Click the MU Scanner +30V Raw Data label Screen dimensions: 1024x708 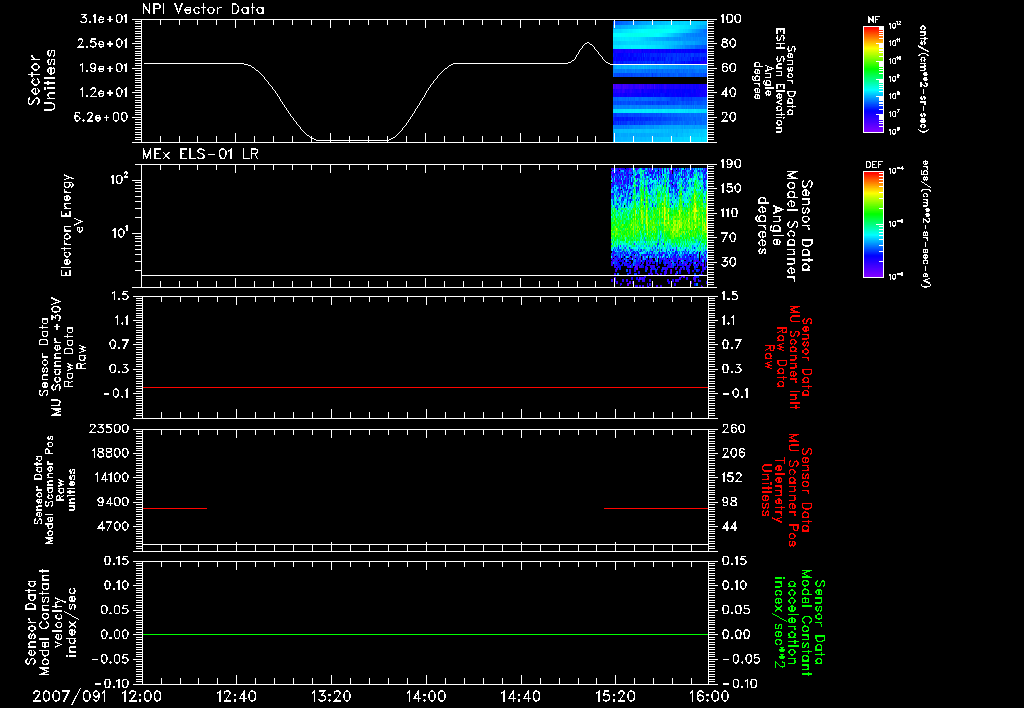(63, 357)
